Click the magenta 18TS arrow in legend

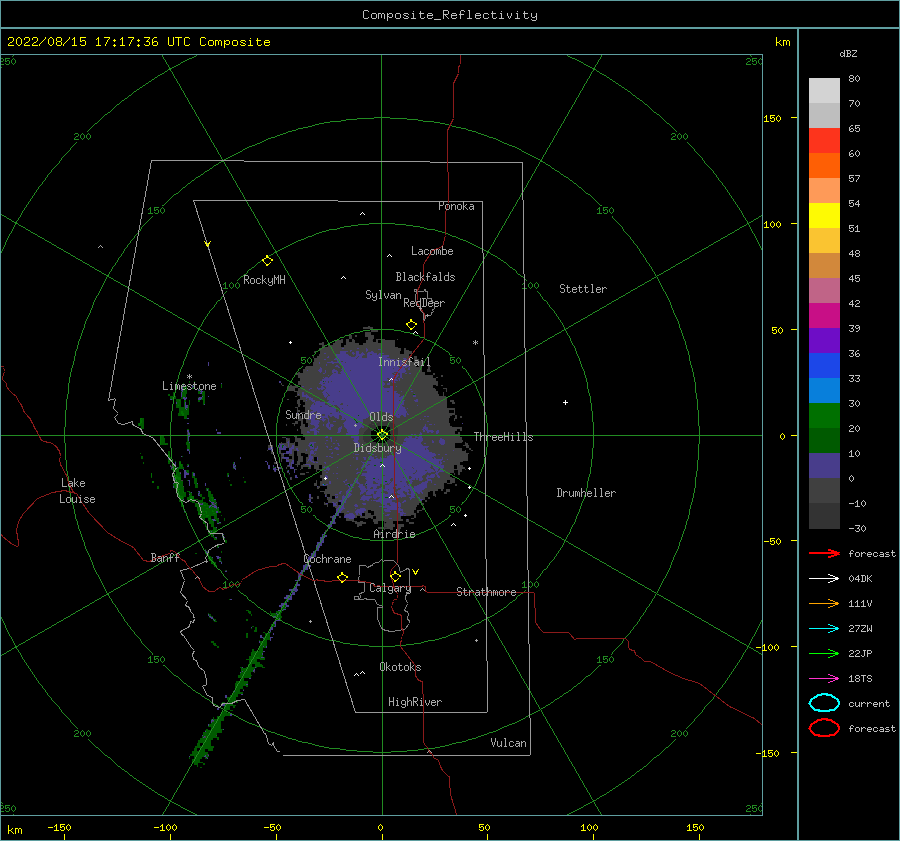824,679
